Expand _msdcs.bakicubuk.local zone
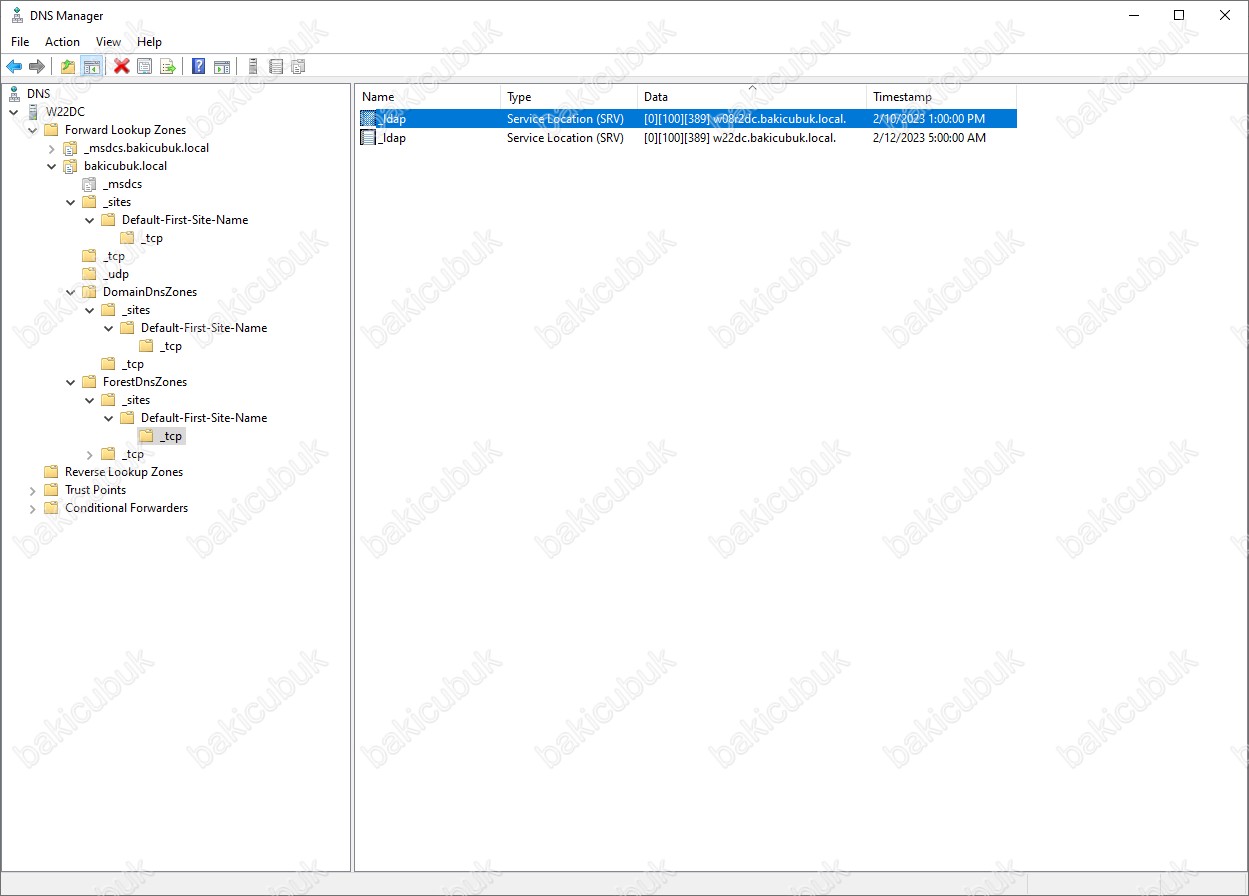The height and width of the screenshot is (896, 1249). 52,149
